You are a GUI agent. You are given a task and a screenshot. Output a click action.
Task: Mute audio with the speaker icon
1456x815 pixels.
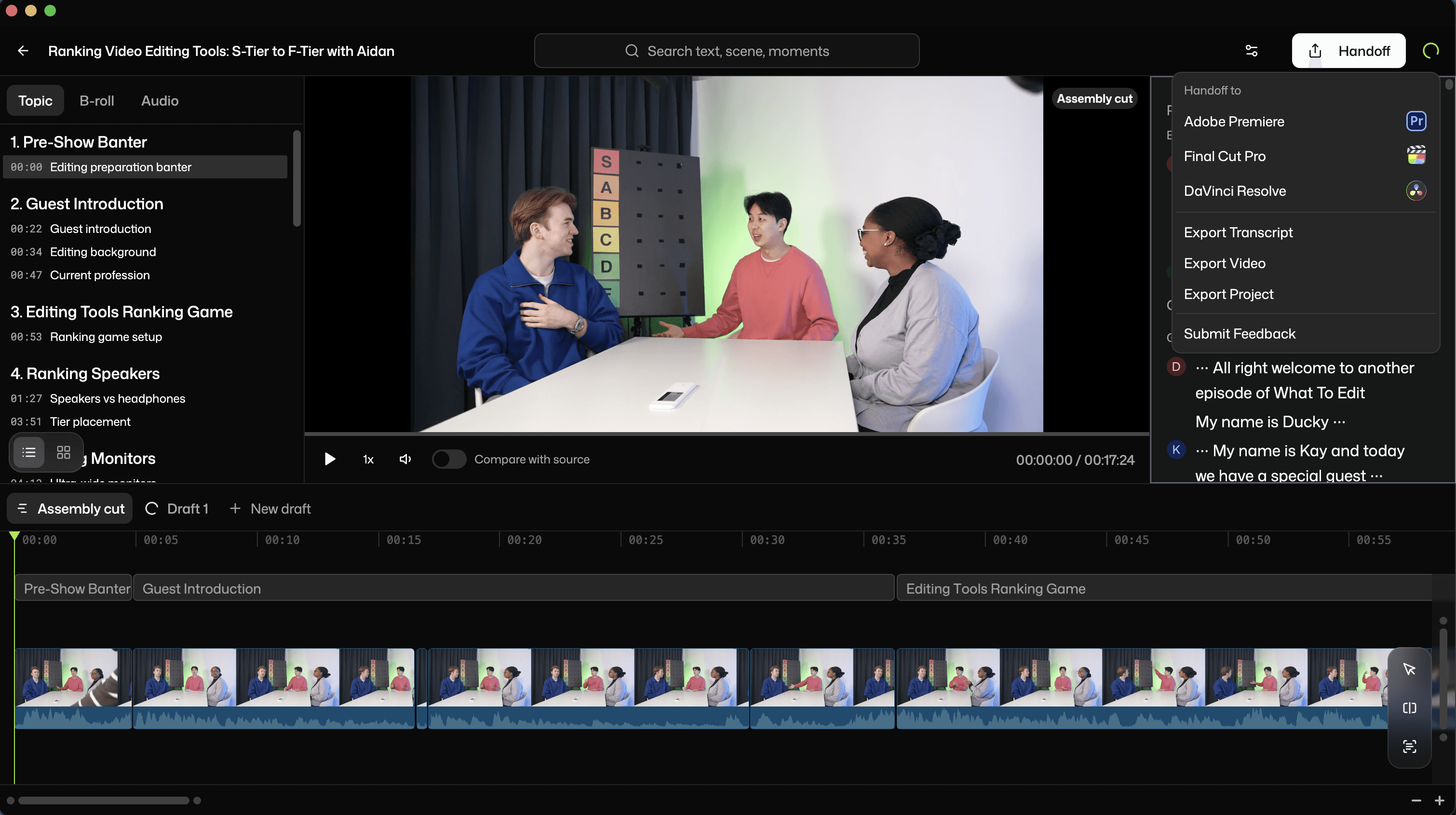tap(404, 459)
